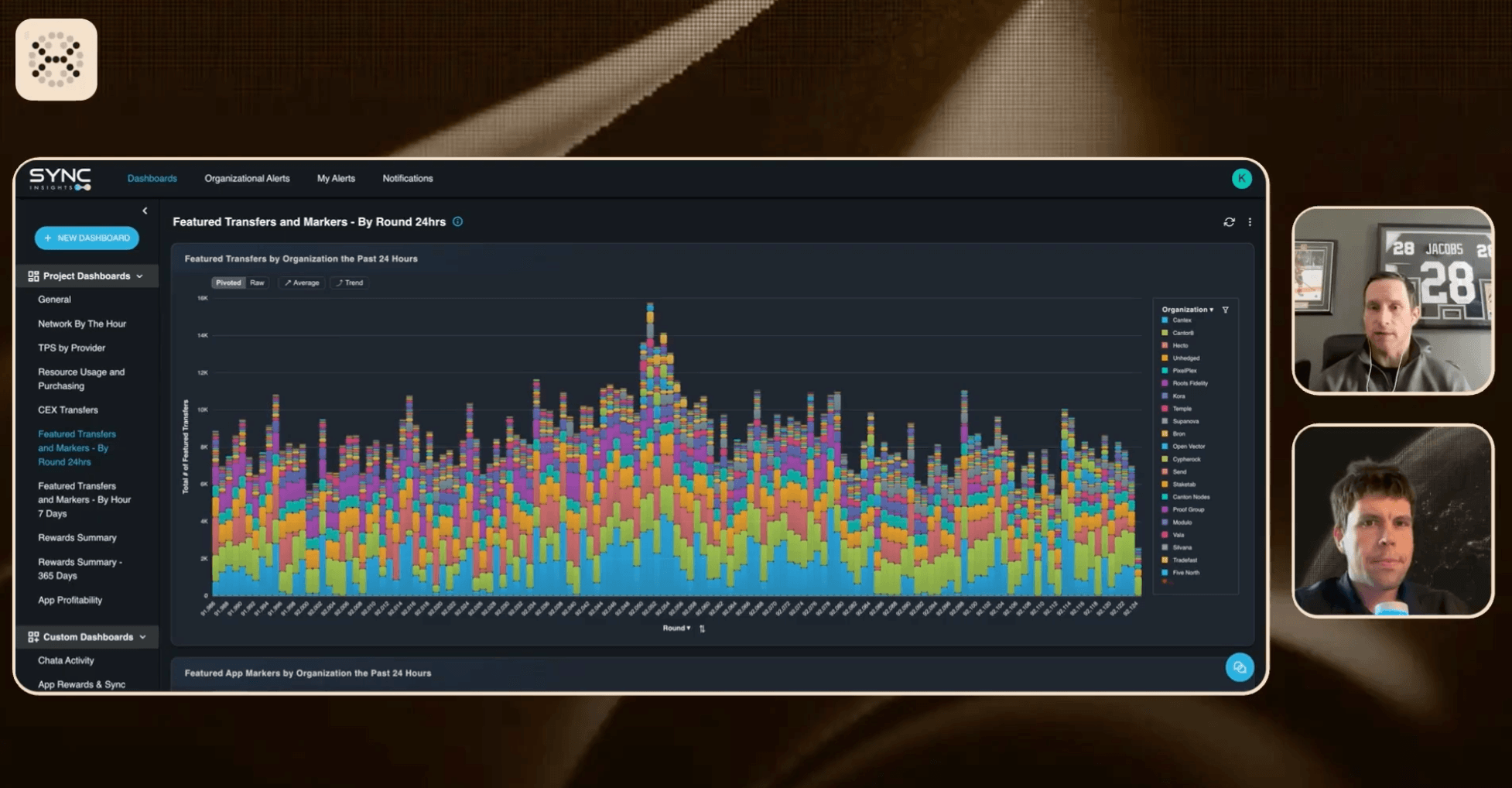
Task: Click Send in the legend
Action: click(1175, 472)
